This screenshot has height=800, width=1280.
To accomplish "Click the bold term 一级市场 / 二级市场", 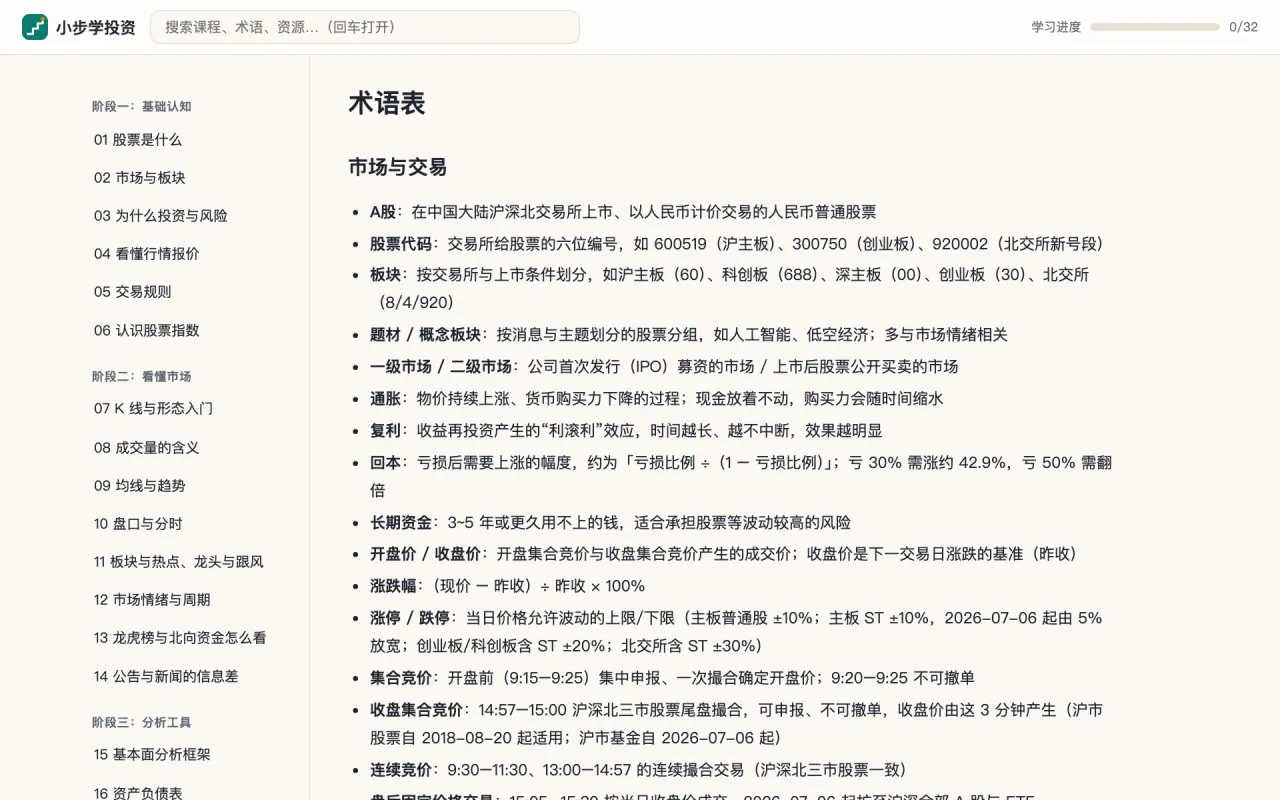I will [x=441, y=367].
